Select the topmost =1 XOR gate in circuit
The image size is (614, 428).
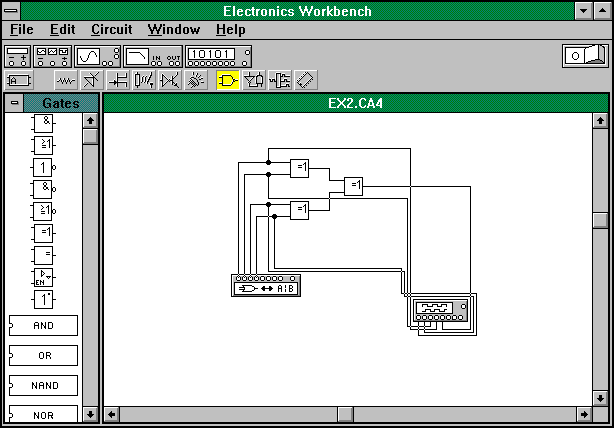299,167
